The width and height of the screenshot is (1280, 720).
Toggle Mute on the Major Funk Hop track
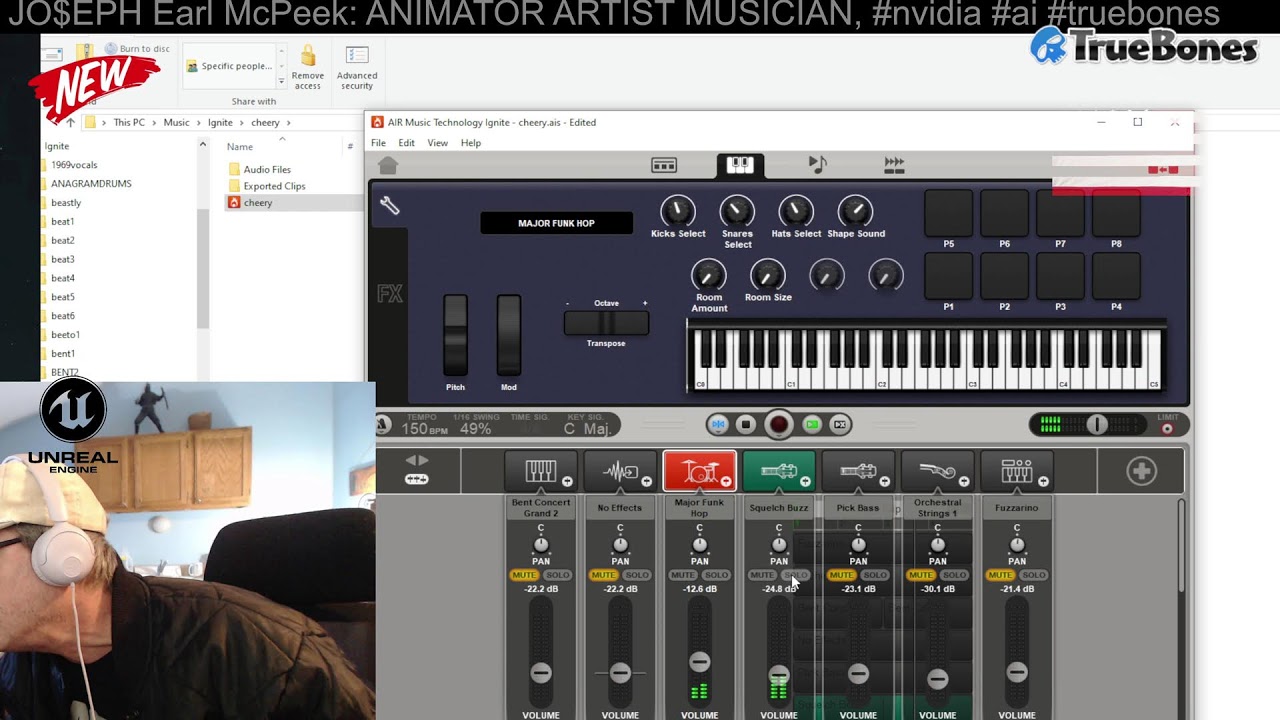(x=683, y=575)
